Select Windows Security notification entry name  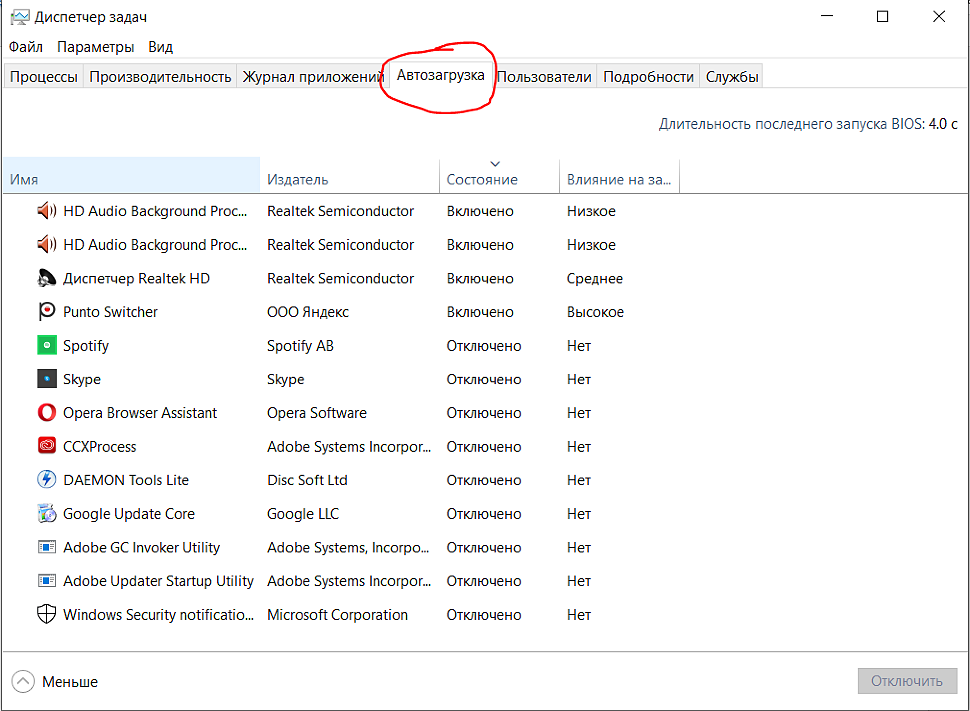[158, 614]
